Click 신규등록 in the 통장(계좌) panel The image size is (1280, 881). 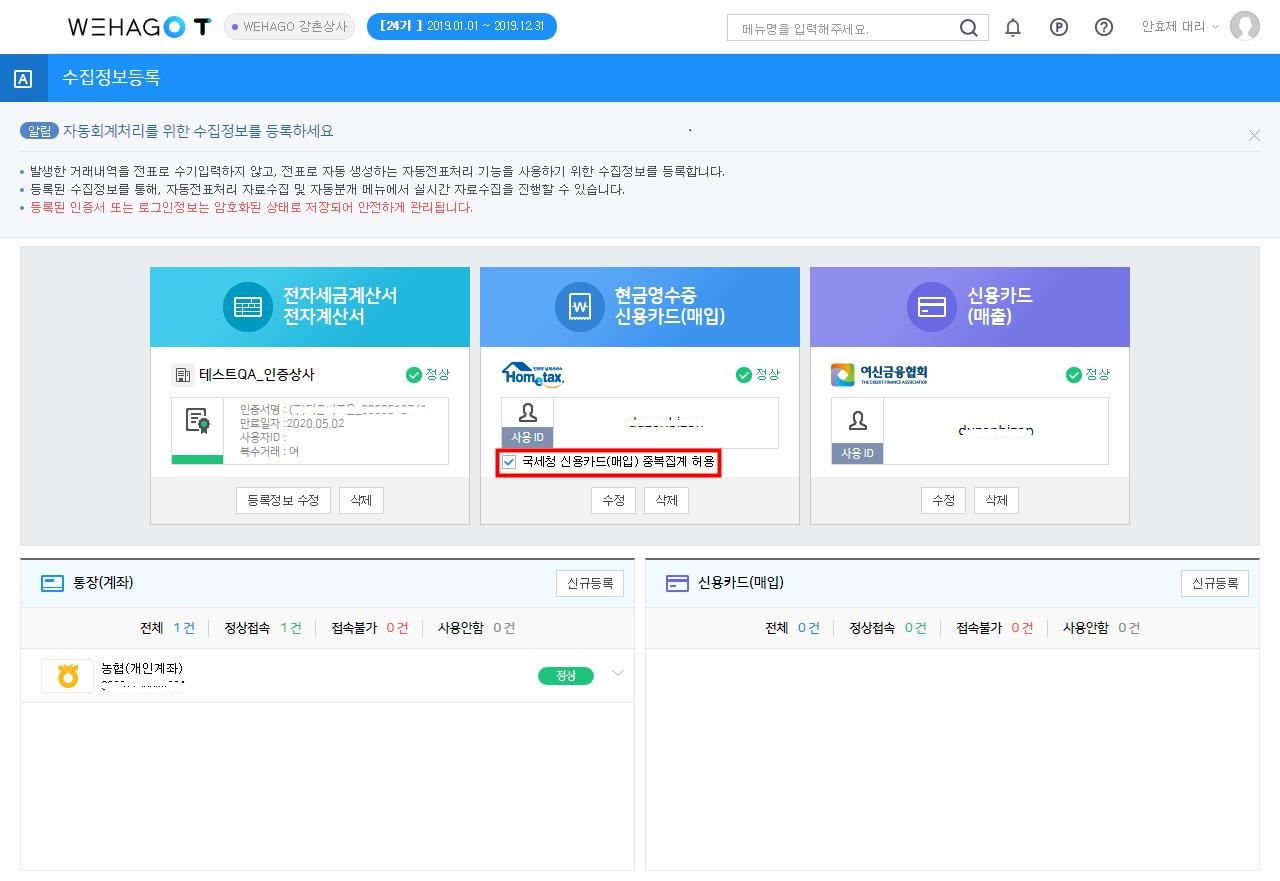coord(590,583)
